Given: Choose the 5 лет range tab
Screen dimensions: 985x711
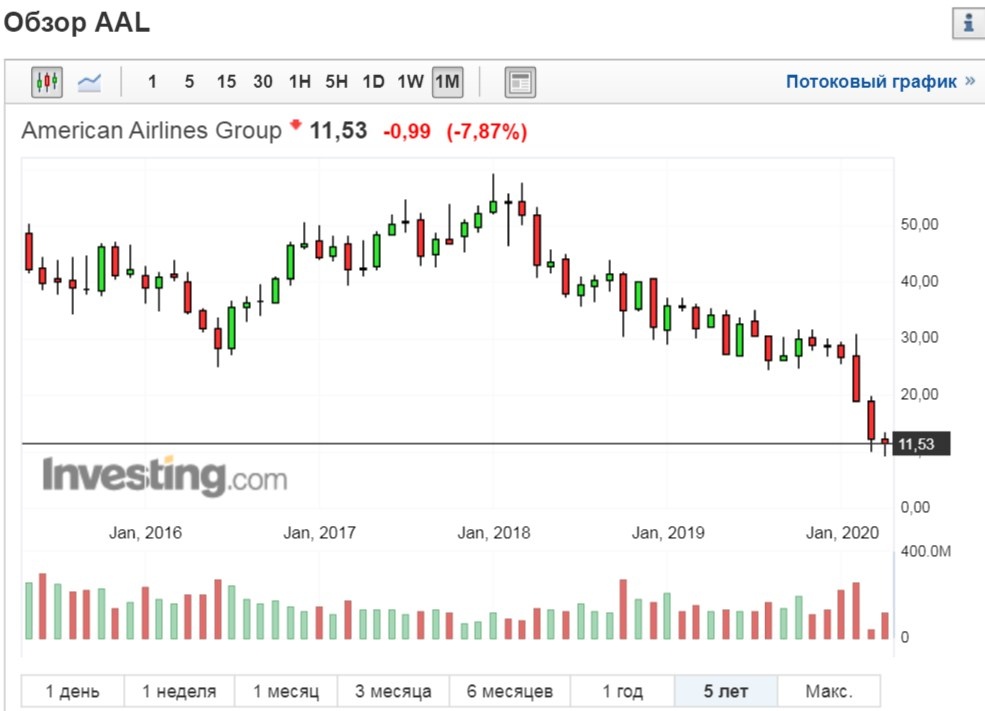Looking at the screenshot, I should coord(726,691).
